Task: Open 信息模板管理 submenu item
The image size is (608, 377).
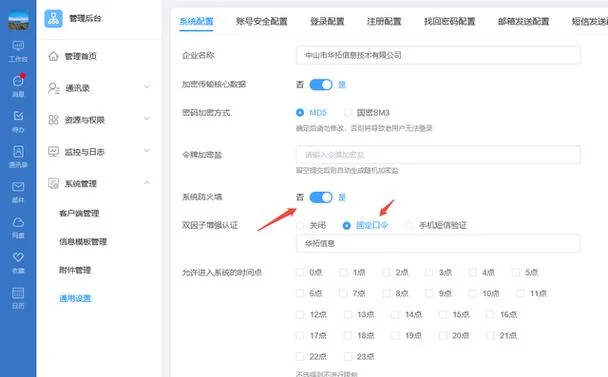Action: pyautogui.click(x=83, y=242)
